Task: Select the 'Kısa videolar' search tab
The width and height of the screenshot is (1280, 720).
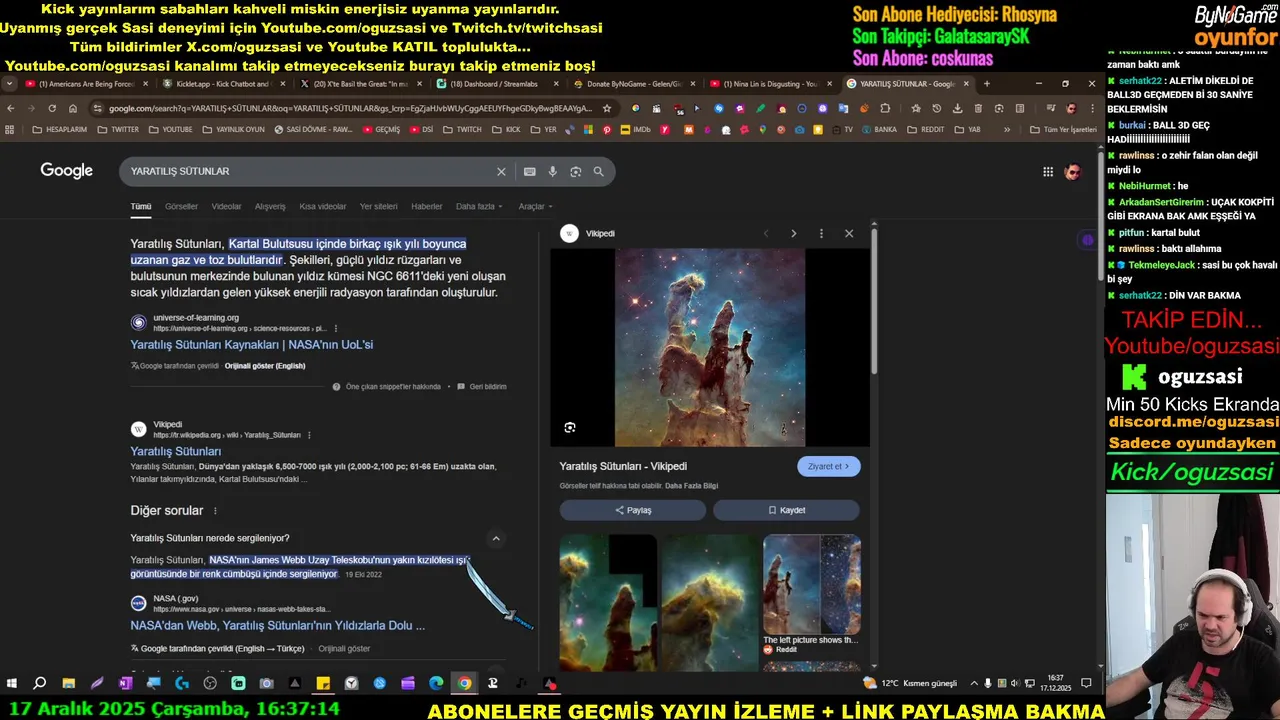Action: click(x=322, y=207)
